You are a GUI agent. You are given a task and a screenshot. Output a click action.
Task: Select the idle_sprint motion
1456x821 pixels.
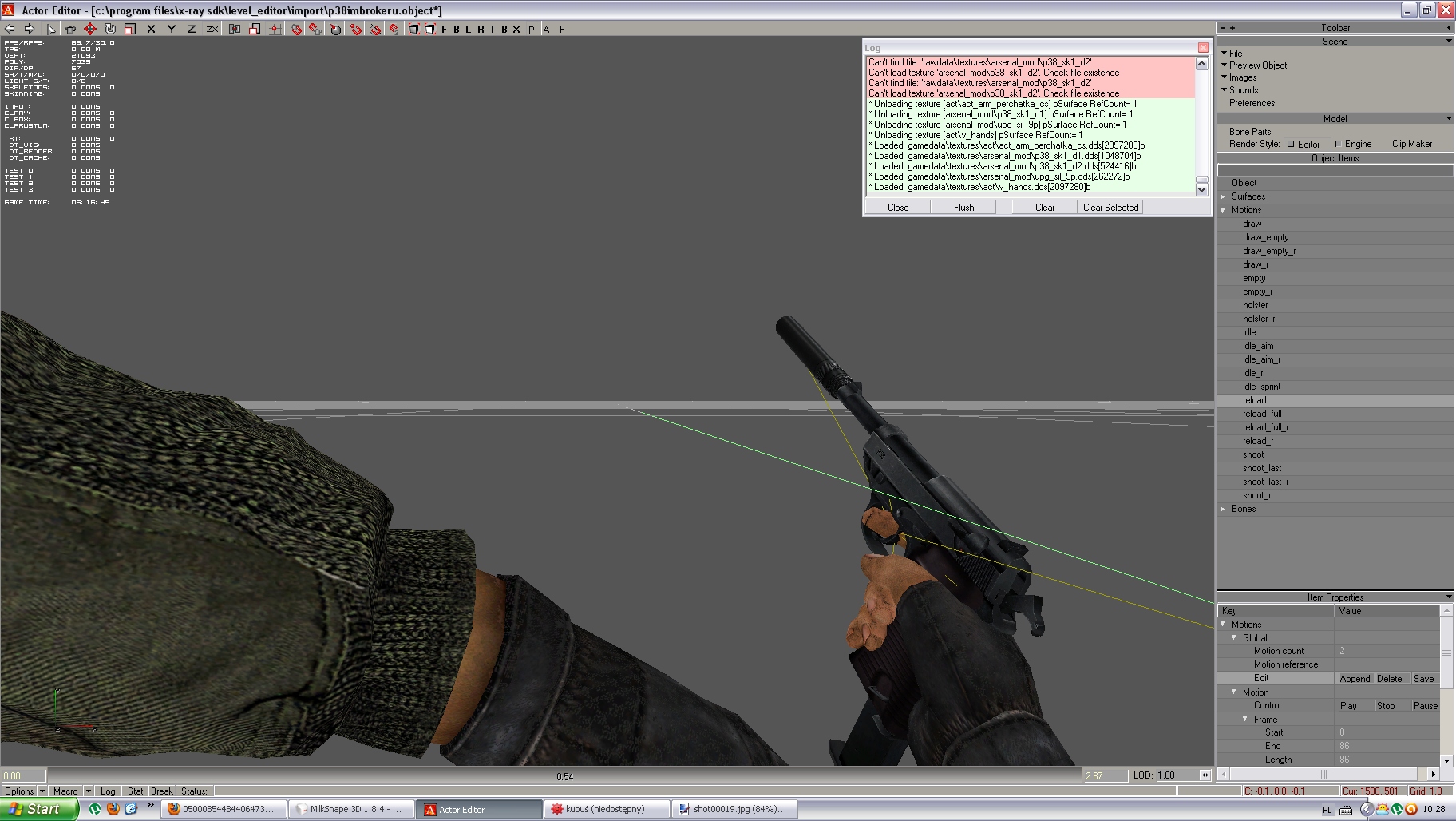(1261, 387)
